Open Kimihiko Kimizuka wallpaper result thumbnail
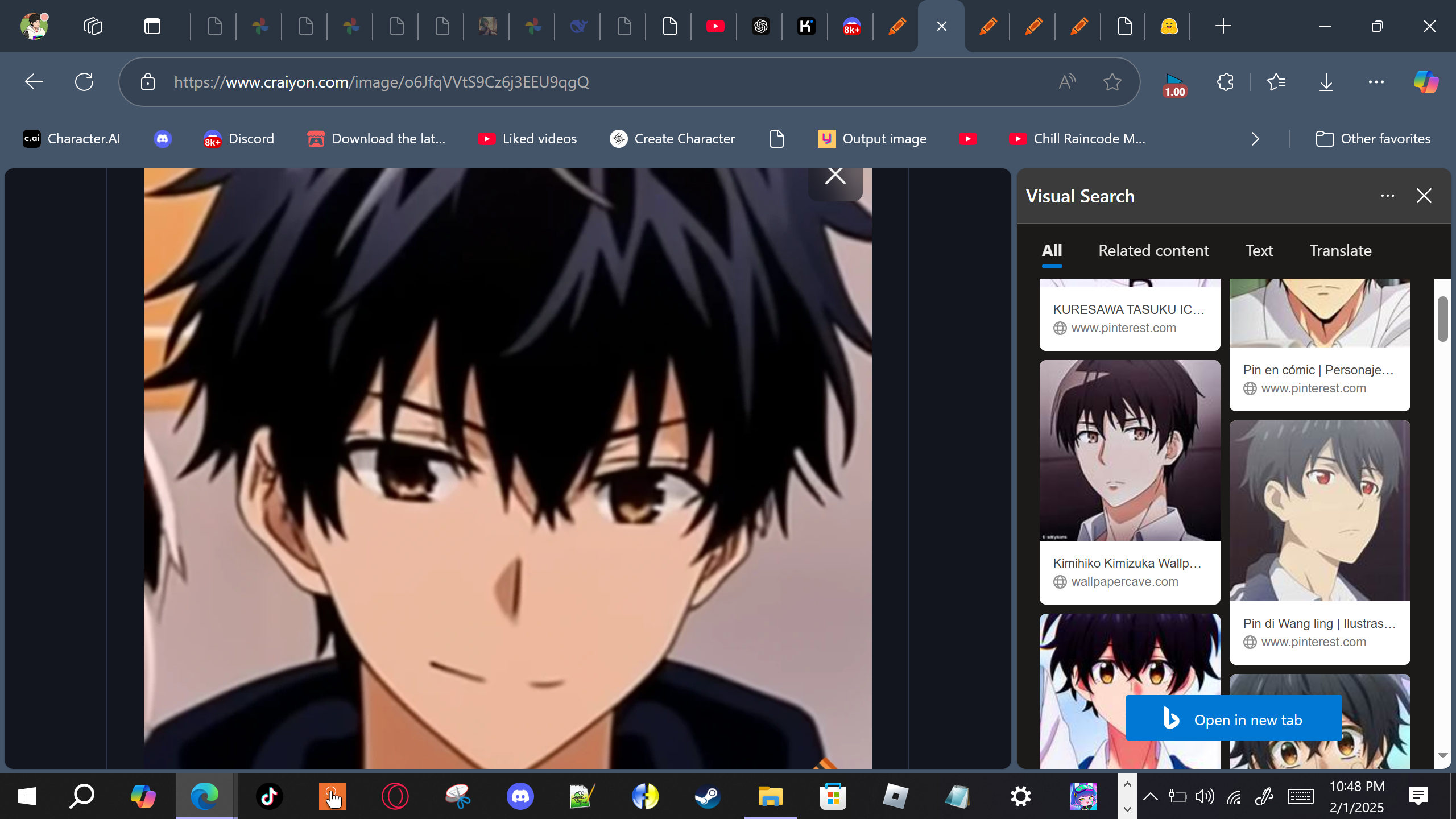The image size is (1456, 819). click(x=1130, y=450)
